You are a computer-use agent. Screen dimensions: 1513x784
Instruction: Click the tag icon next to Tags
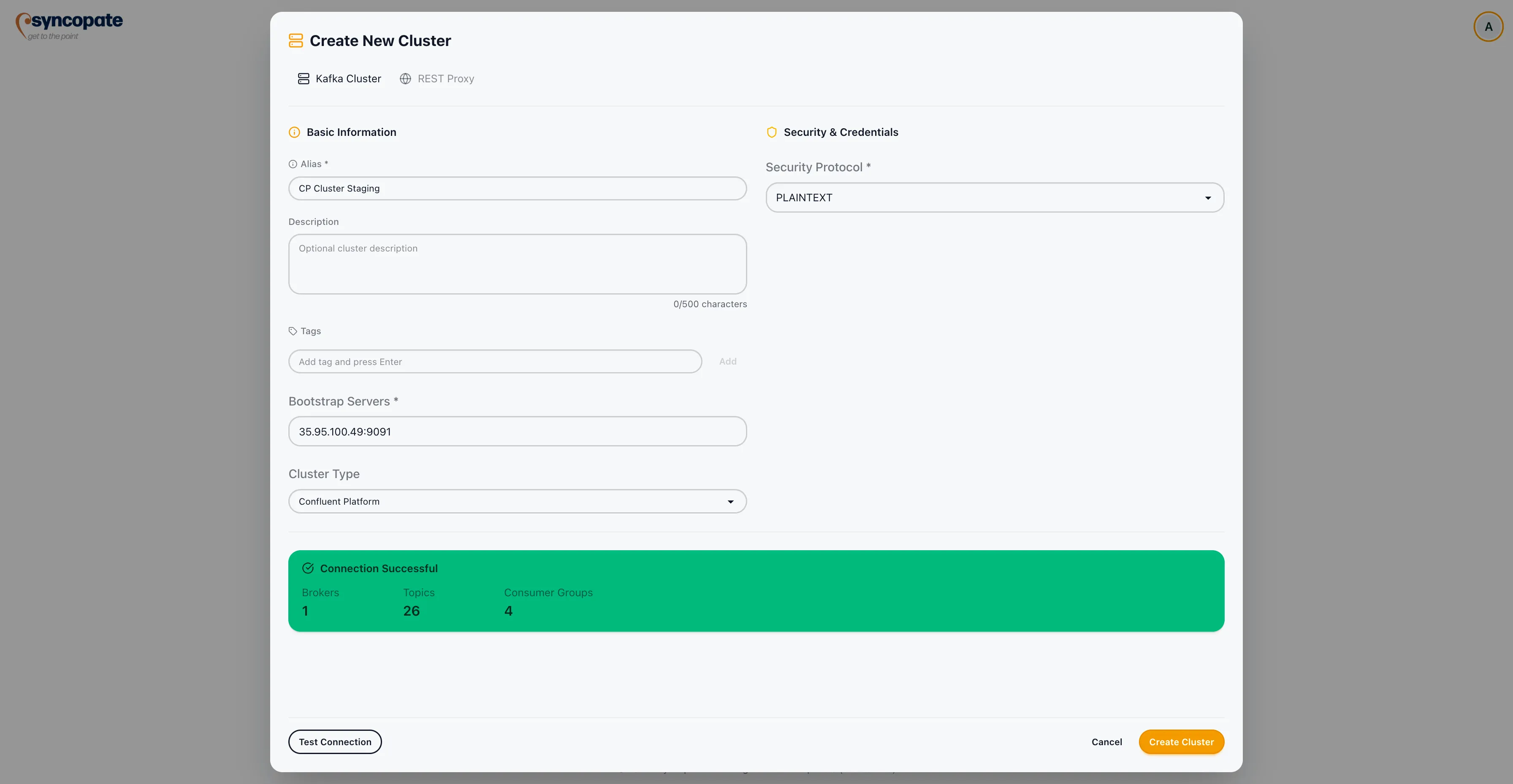click(293, 331)
